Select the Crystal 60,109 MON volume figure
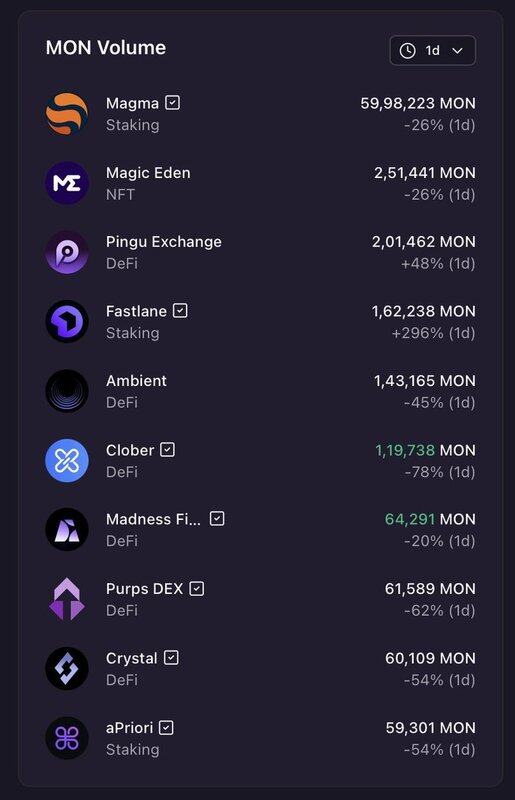The width and height of the screenshot is (515, 800). click(x=430, y=658)
